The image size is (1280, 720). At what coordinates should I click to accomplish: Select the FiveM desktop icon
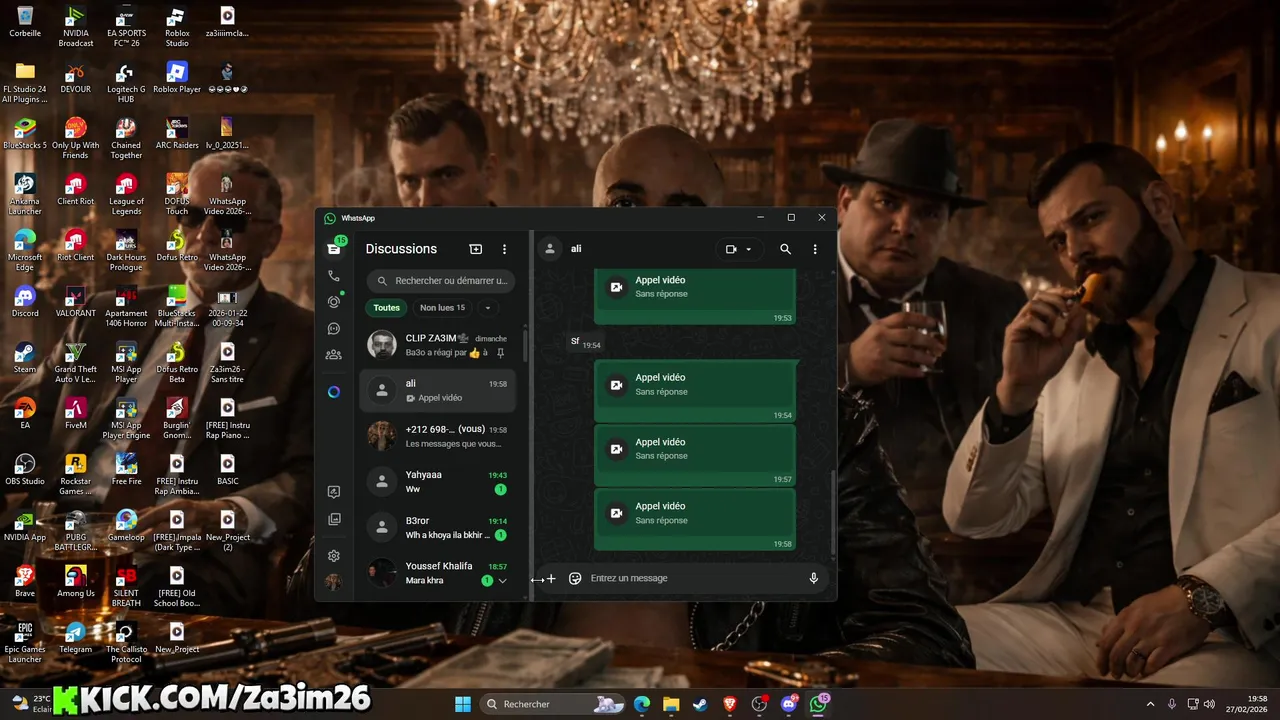pos(76,414)
